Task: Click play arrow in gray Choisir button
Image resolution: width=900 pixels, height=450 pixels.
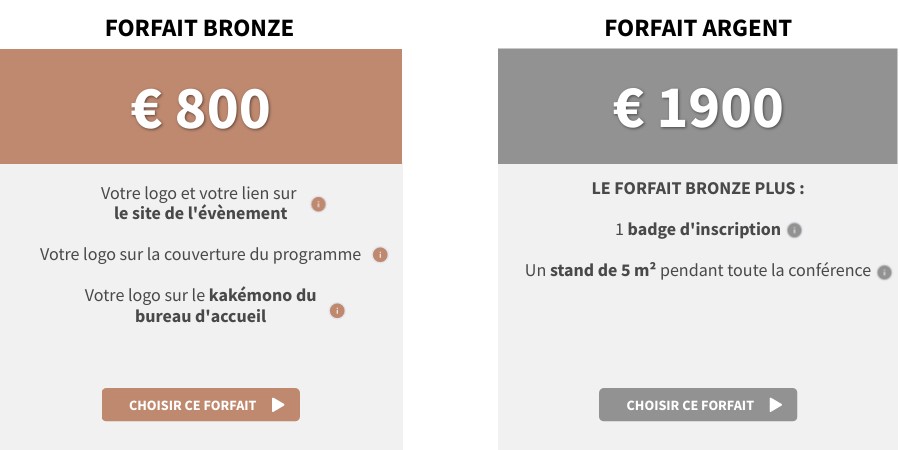Action: click(776, 405)
